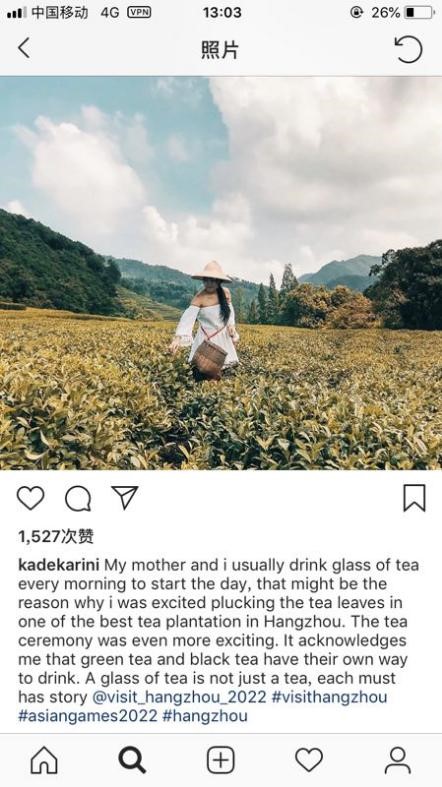Open the @visit_hangzhou_2022 mention
The width and height of the screenshot is (442, 787).
coord(180,697)
